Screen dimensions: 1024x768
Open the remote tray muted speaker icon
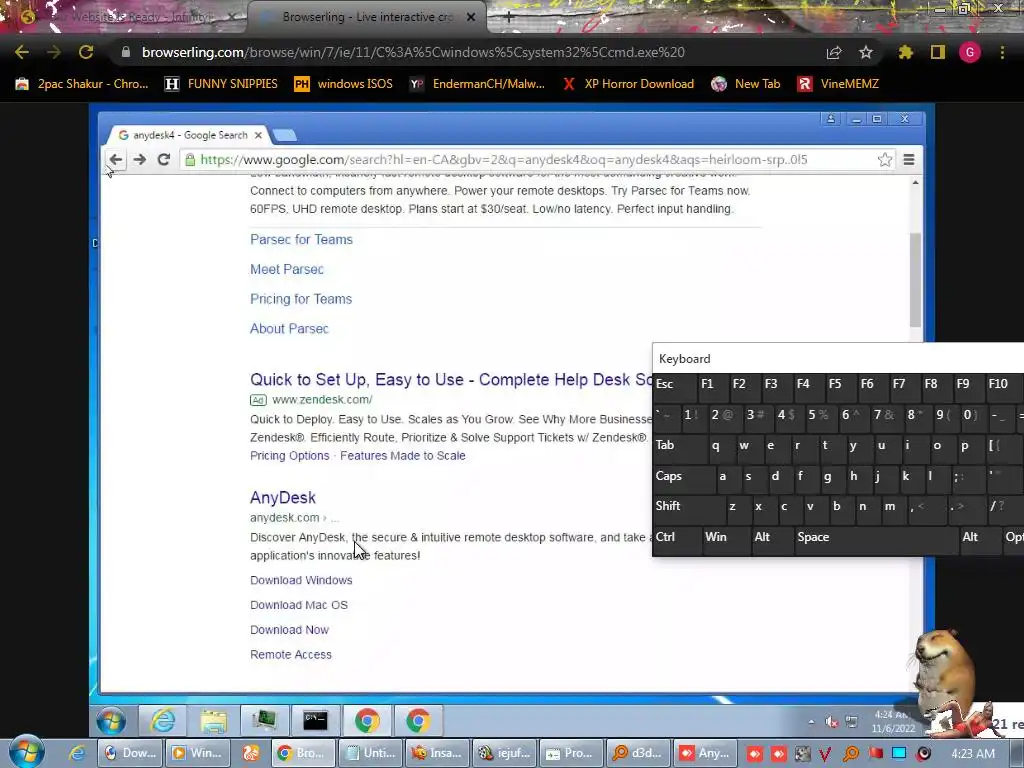click(831, 722)
